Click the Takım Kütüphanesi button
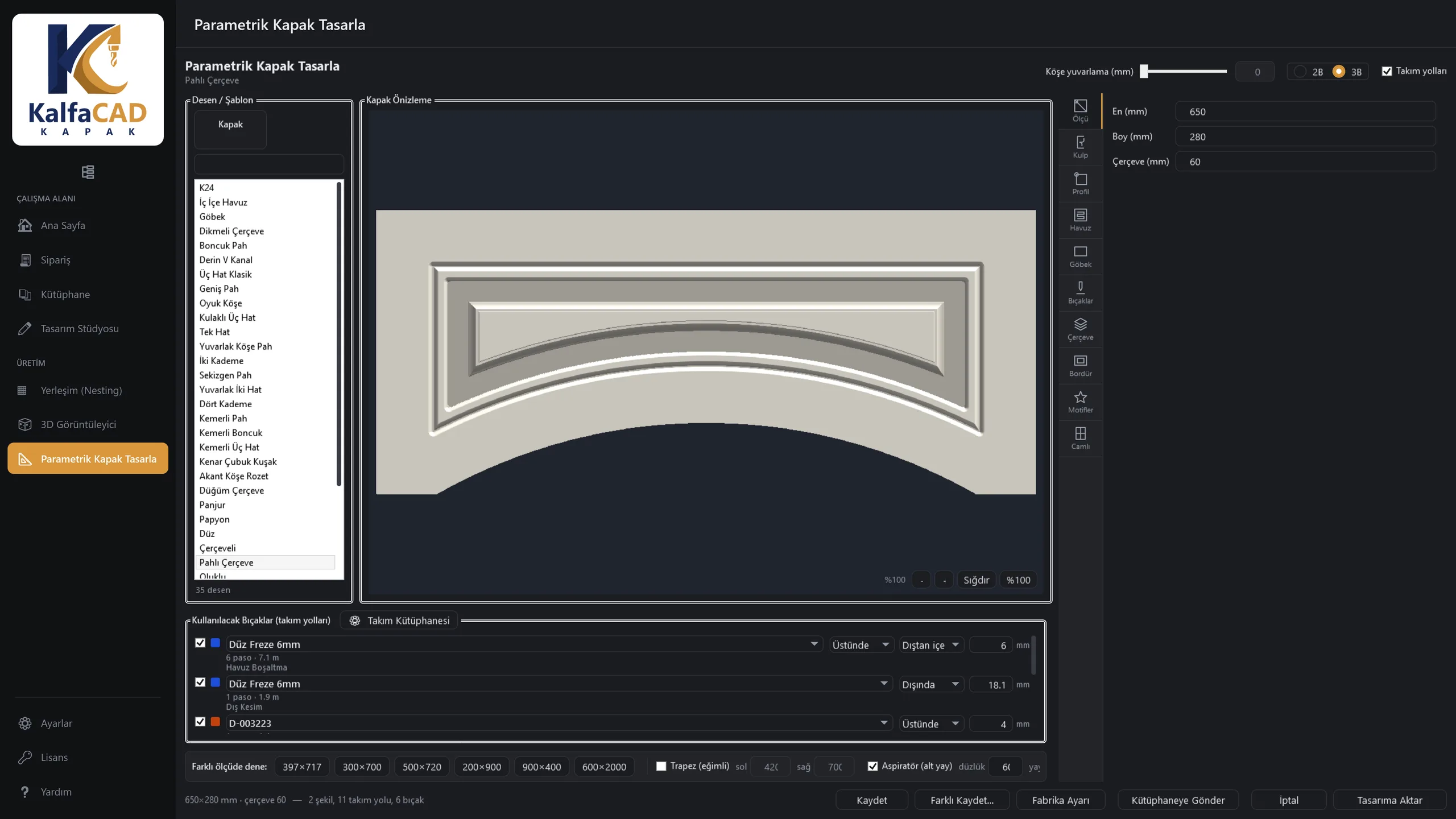 tap(400, 620)
